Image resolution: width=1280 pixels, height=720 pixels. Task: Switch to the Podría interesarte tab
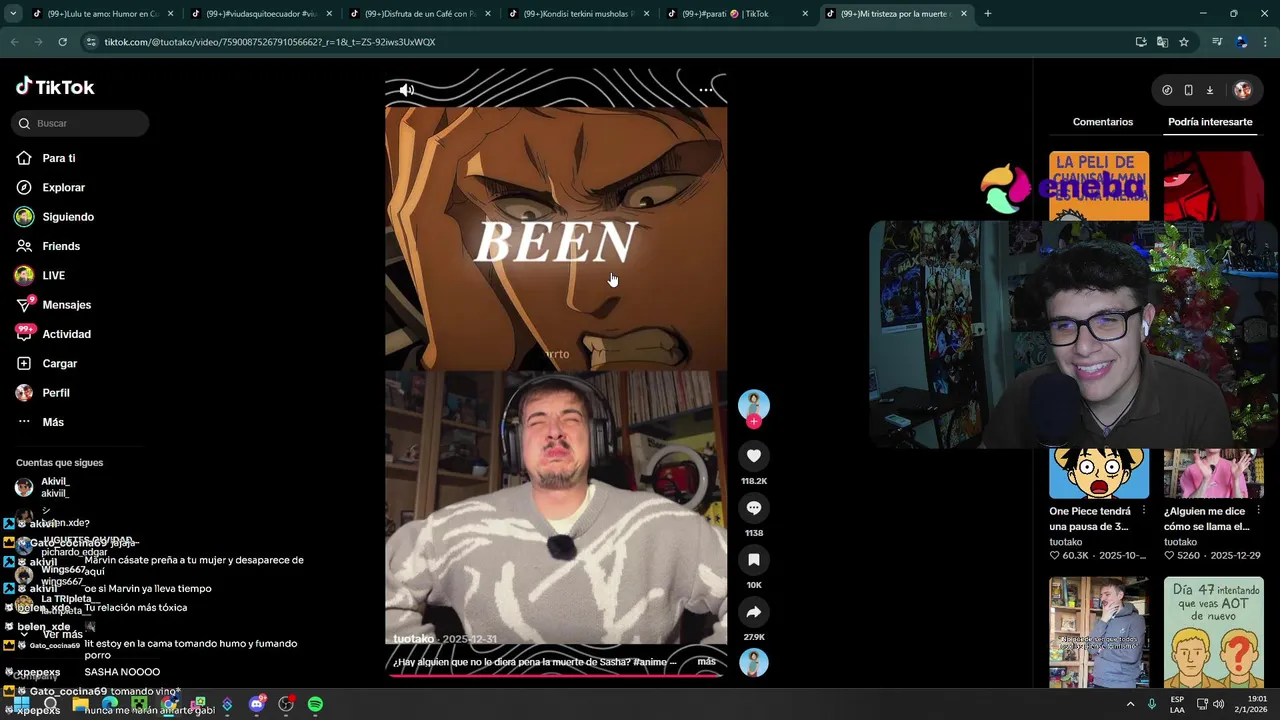click(1210, 122)
